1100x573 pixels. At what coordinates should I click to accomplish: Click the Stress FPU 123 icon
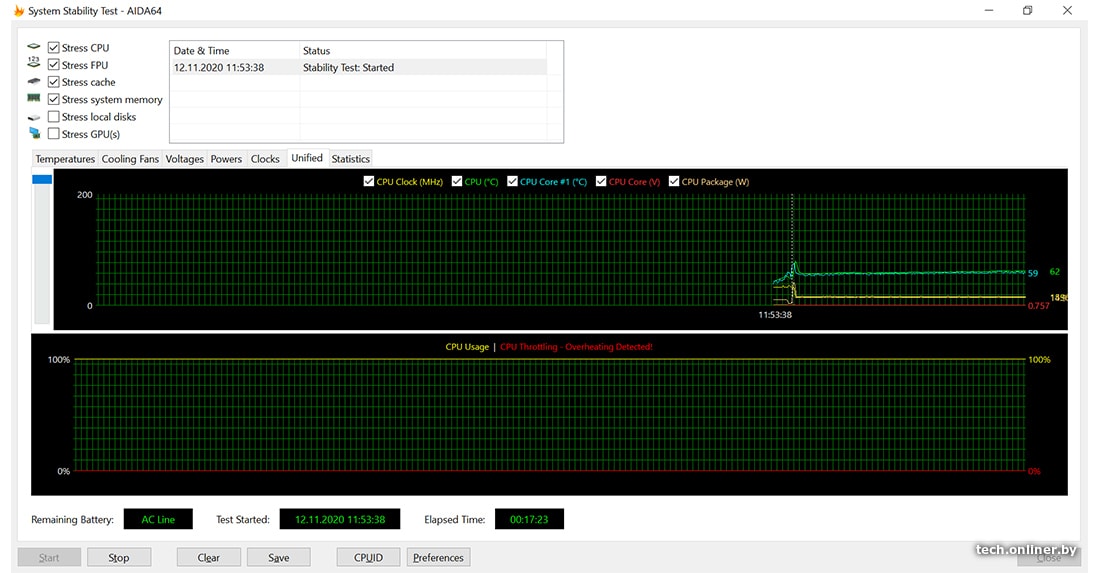tap(34, 63)
